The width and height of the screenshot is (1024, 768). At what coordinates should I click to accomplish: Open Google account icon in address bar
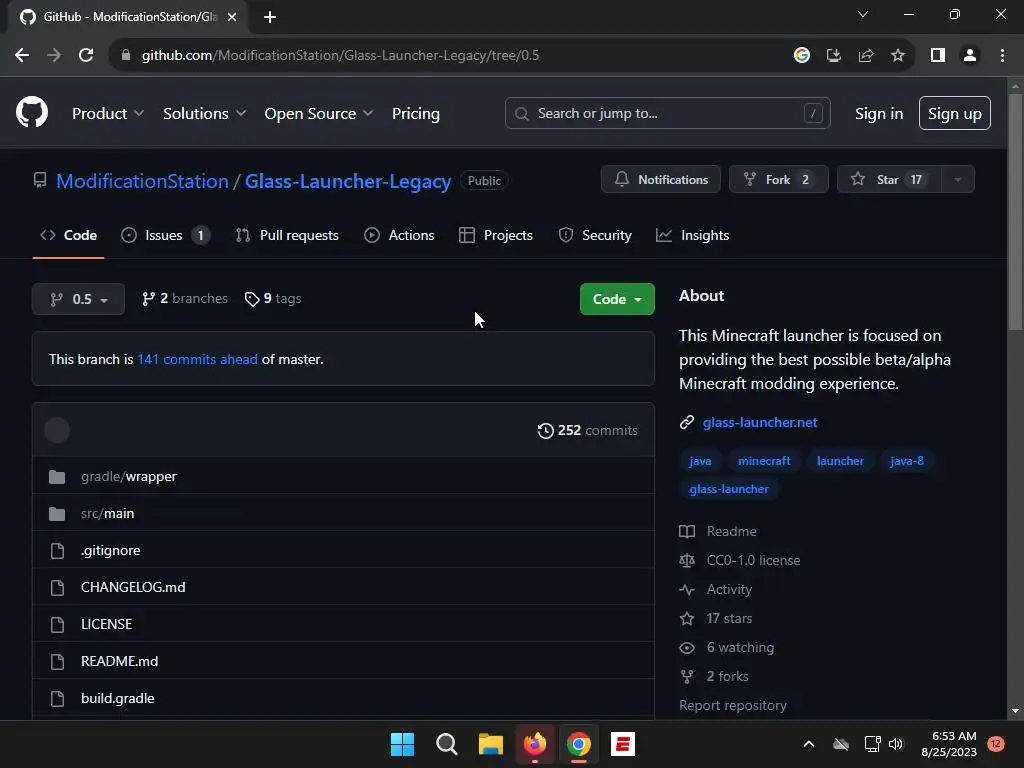[x=802, y=56]
